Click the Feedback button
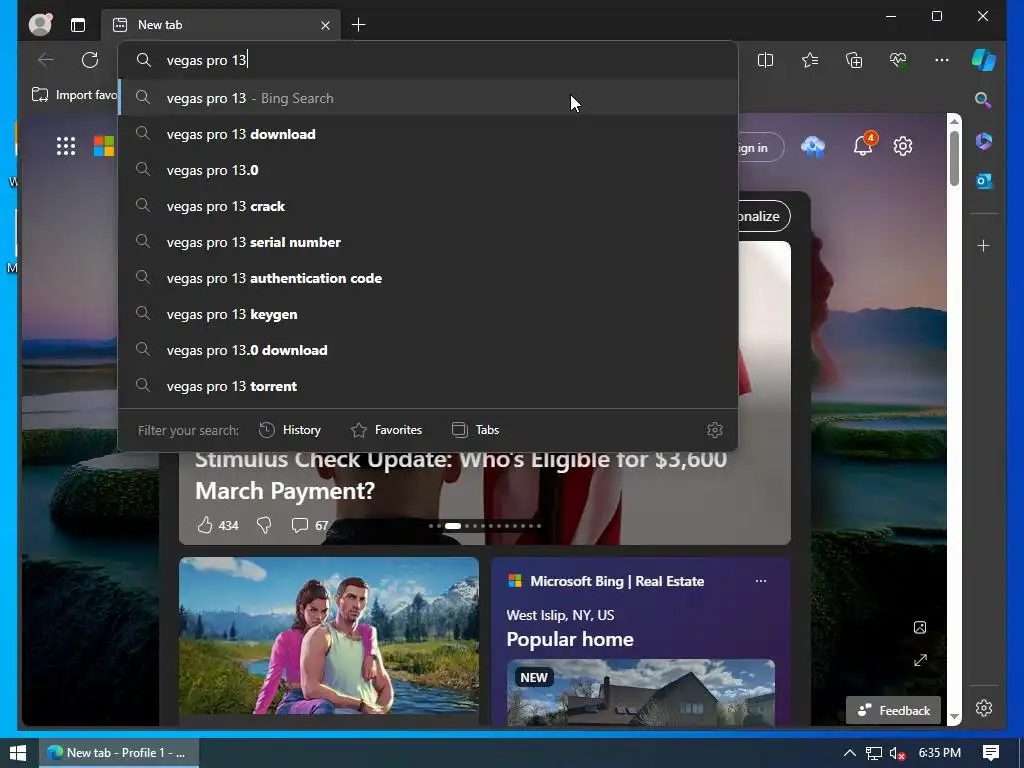The width and height of the screenshot is (1024, 768). 893,711
